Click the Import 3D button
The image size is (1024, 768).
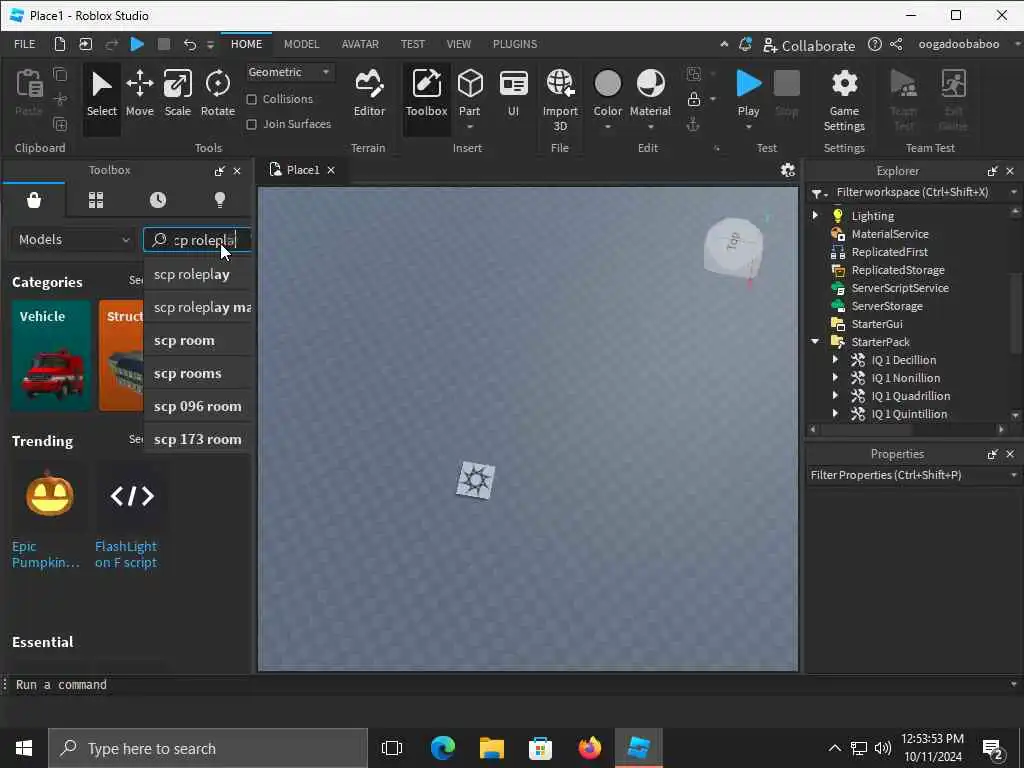point(560,99)
